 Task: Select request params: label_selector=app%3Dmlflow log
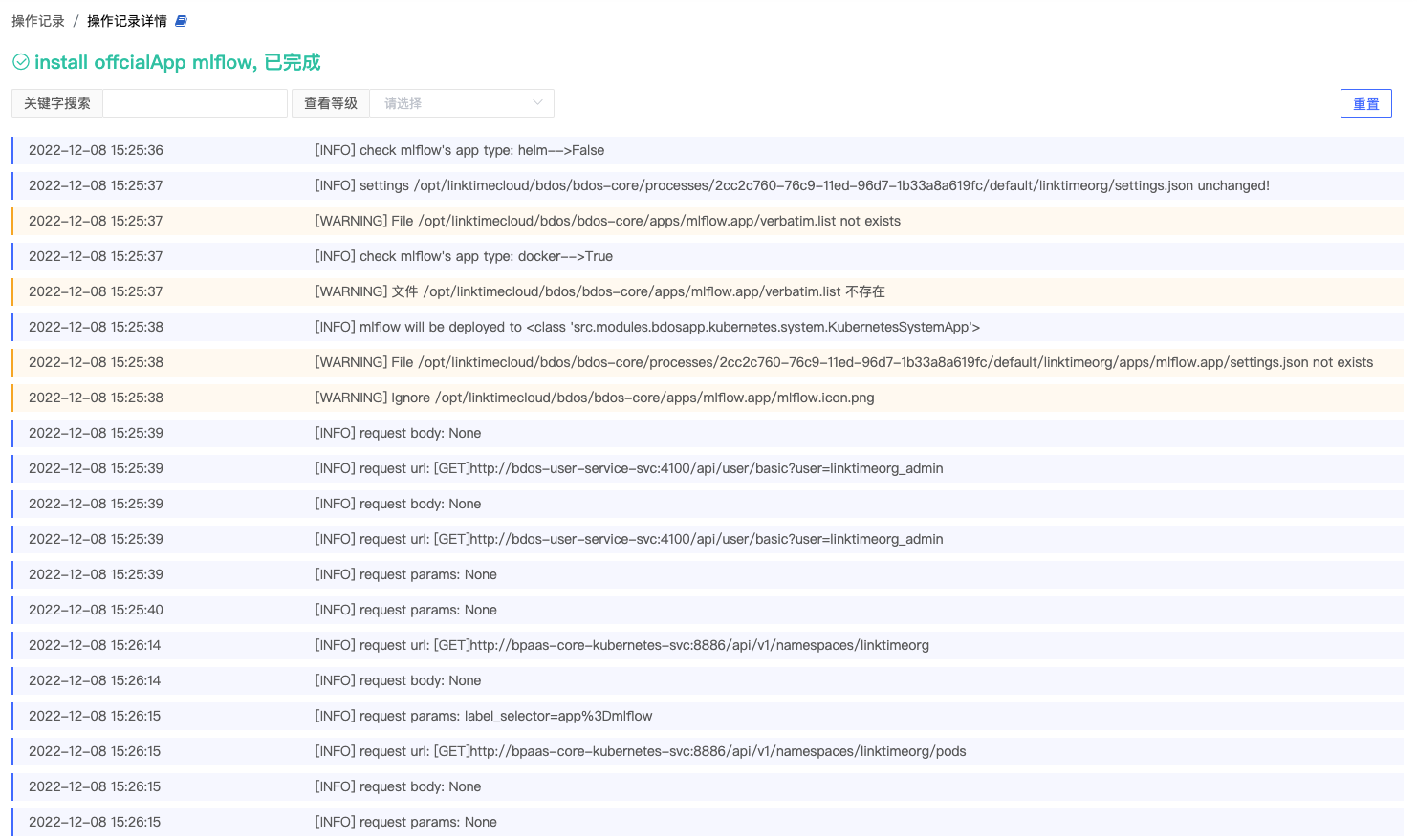(708, 716)
